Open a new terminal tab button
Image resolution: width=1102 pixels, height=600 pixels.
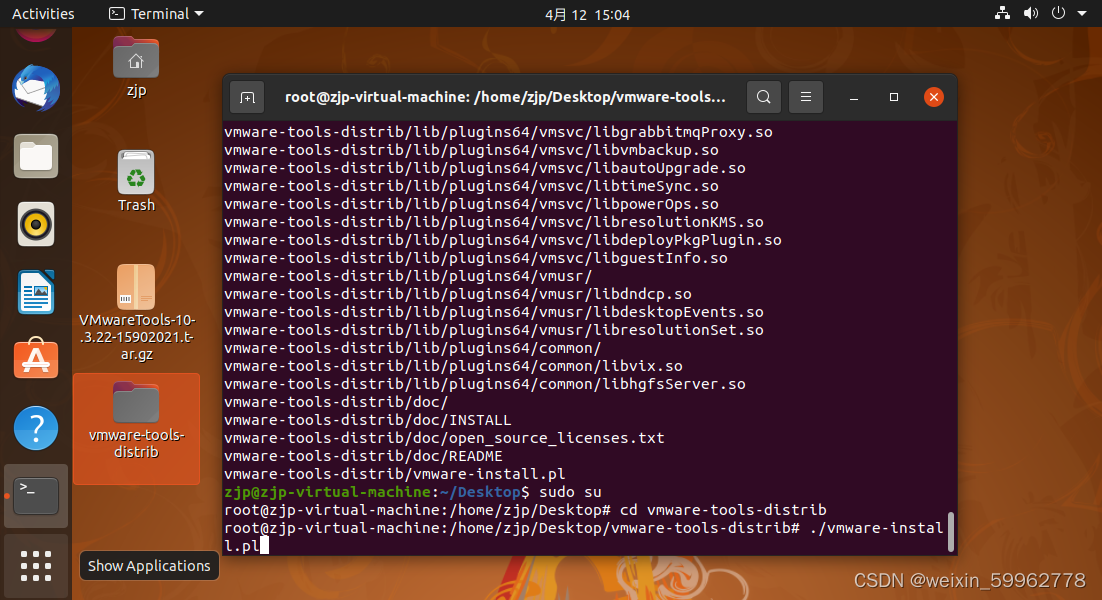point(247,98)
